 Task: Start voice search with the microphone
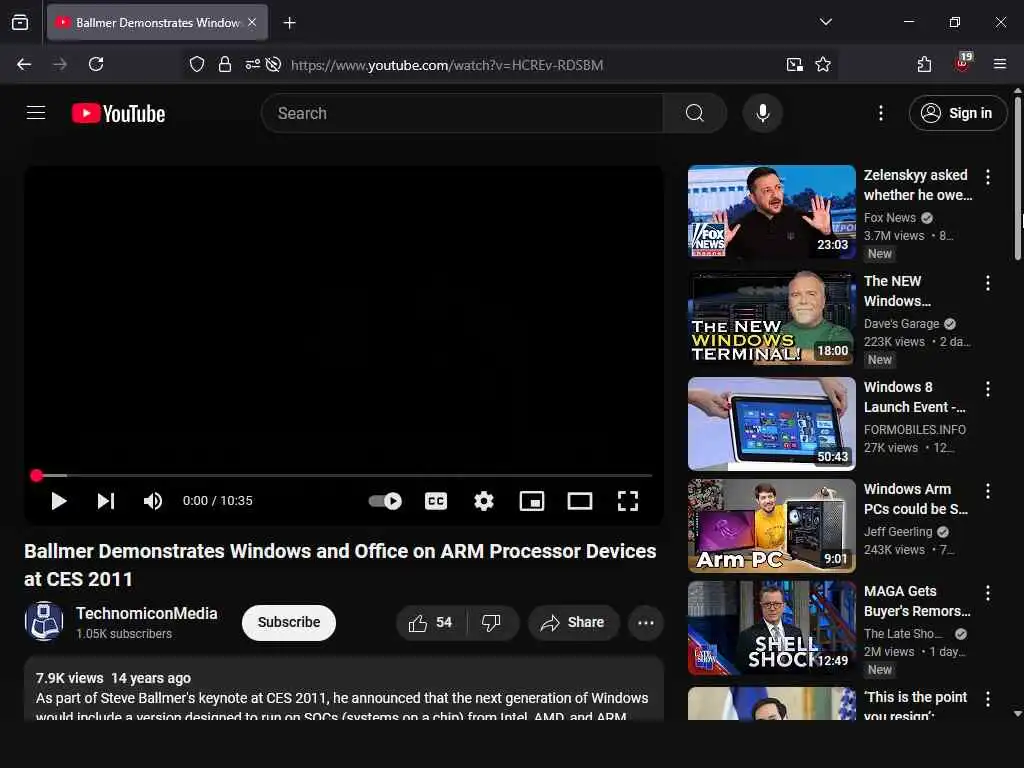pyautogui.click(x=762, y=113)
